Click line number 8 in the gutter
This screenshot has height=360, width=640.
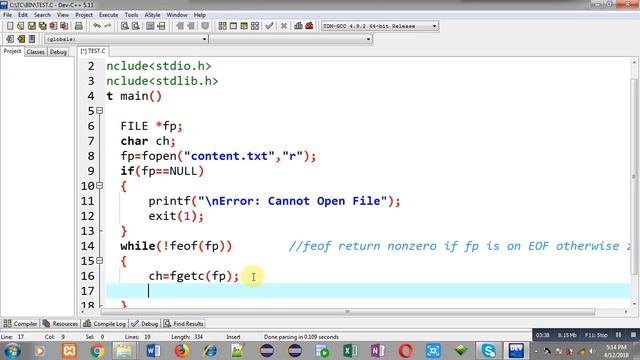point(91,156)
